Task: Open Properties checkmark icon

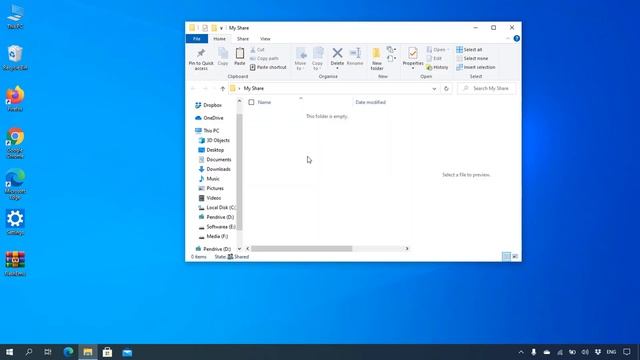Action: pos(413,53)
